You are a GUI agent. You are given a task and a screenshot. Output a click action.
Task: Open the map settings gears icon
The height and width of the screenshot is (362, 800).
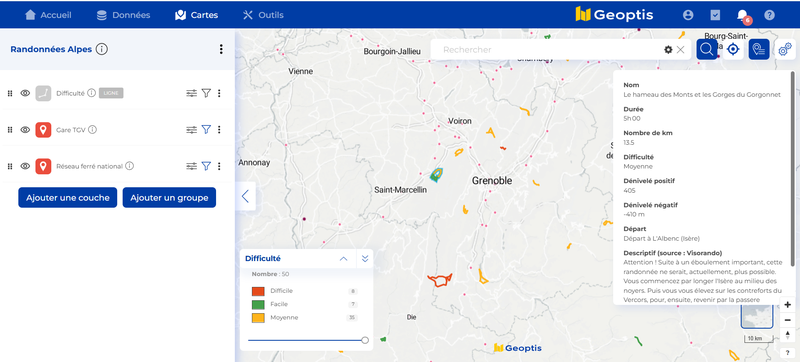point(785,49)
